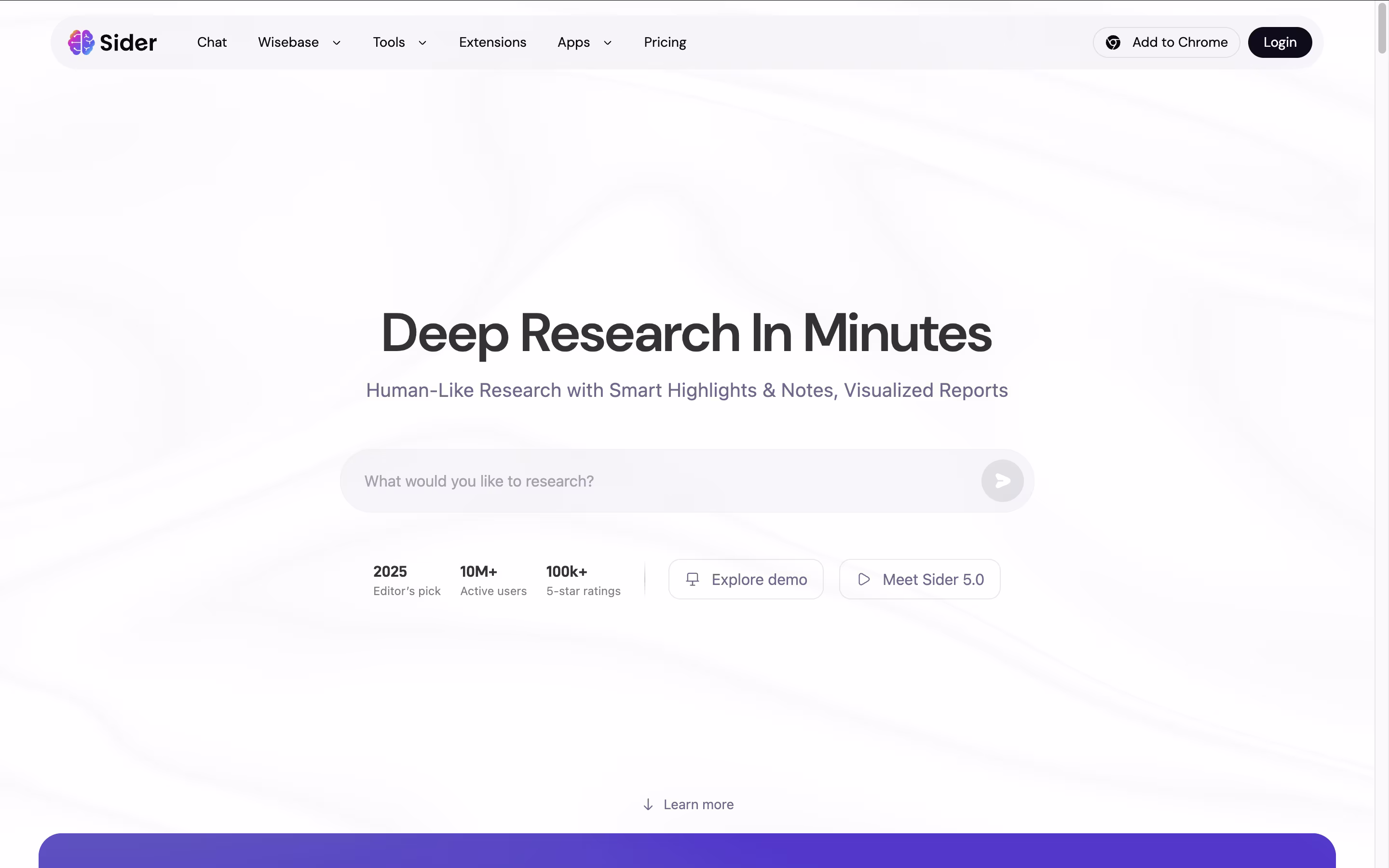Expand the Tools dropdown chevron
The width and height of the screenshot is (1389, 868).
[x=422, y=43]
